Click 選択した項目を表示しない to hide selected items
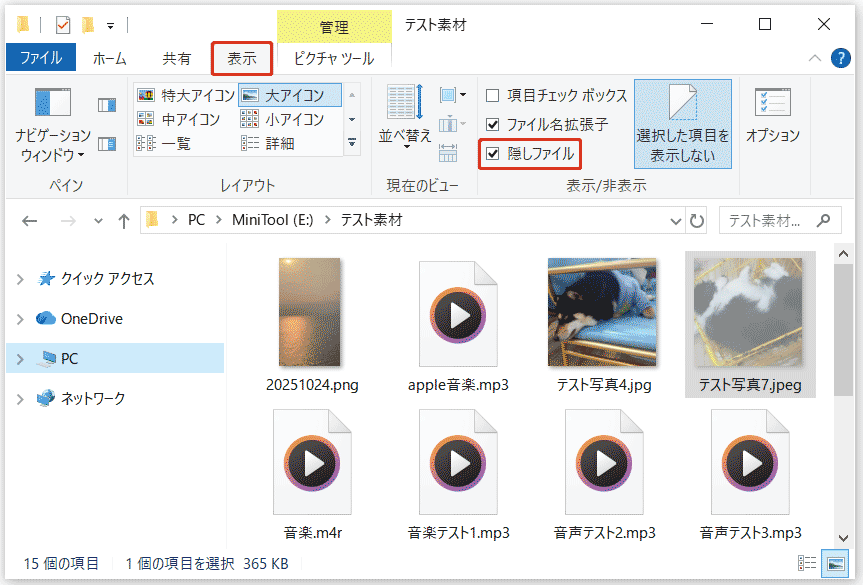 pos(682,122)
